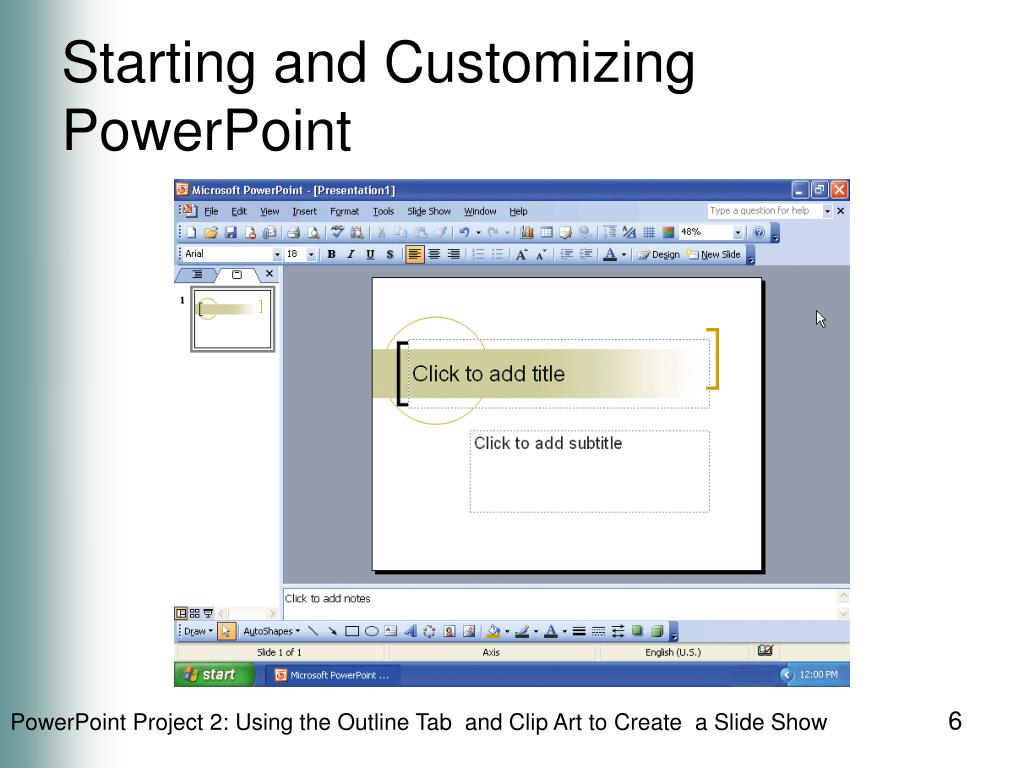Open the Insert menu
The width and height of the screenshot is (1024, 768).
coord(304,212)
